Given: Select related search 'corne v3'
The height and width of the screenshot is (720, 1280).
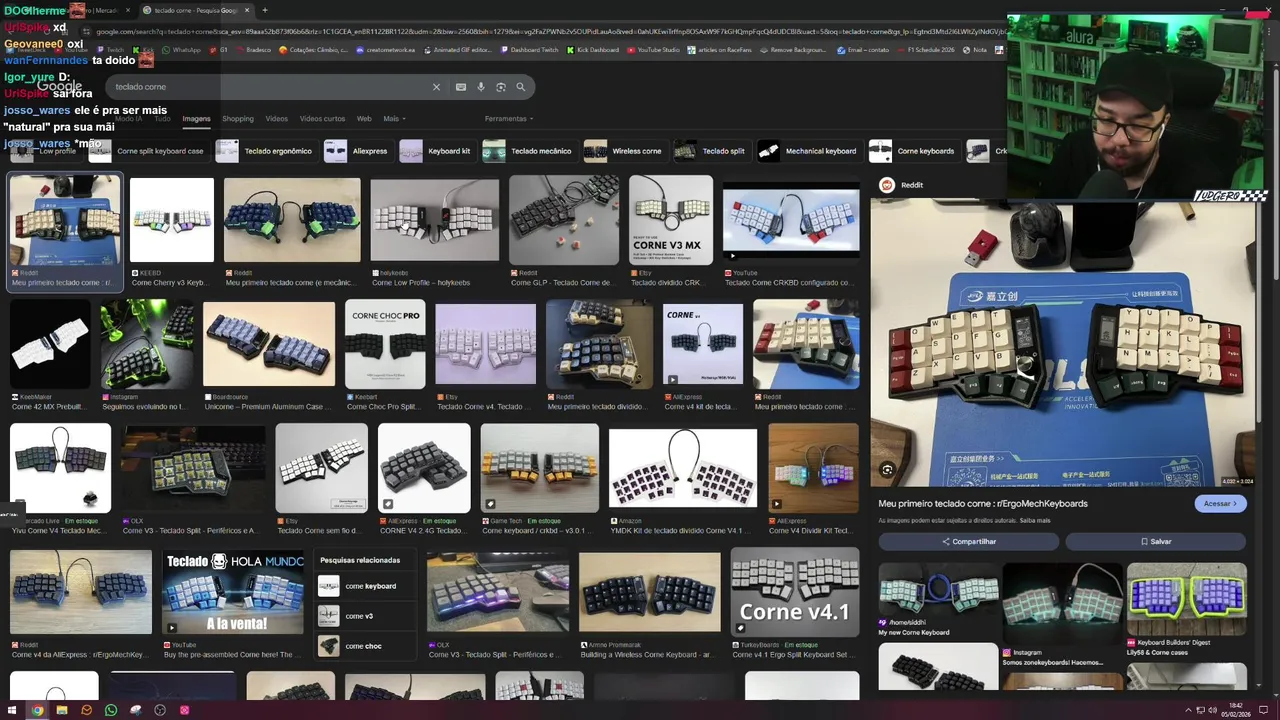Looking at the screenshot, I should [365, 616].
